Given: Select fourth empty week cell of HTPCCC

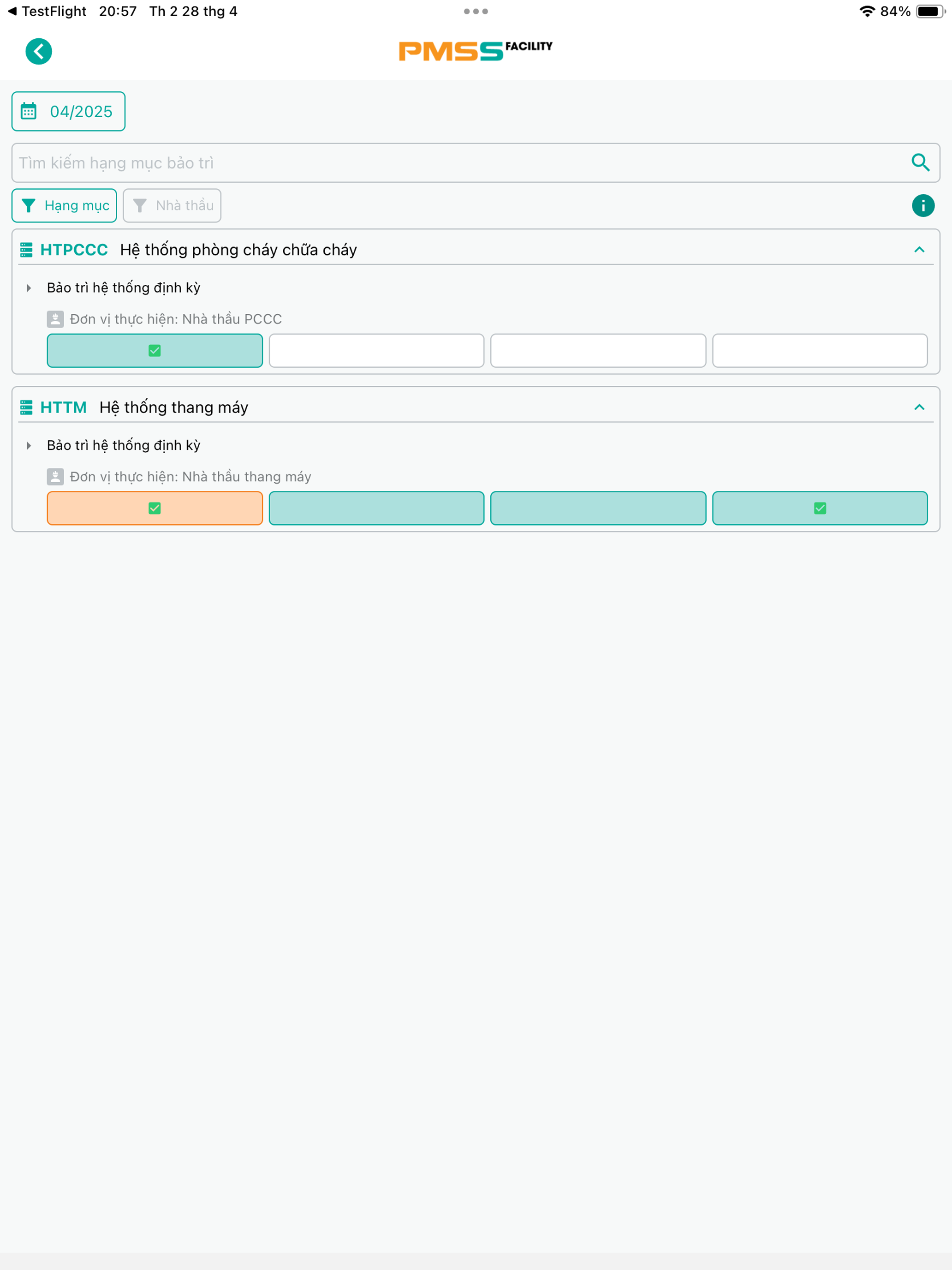Looking at the screenshot, I should [820, 351].
